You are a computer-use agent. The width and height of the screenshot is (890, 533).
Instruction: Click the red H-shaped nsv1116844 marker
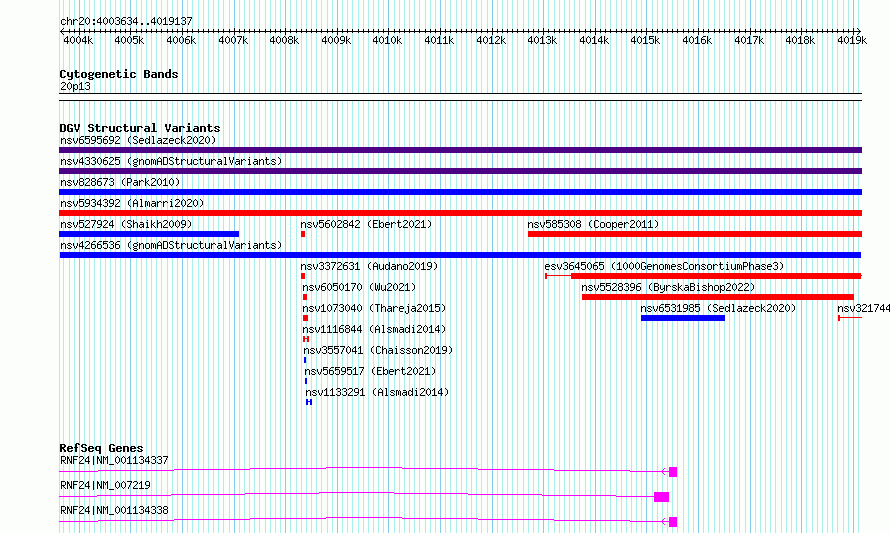(306, 339)
